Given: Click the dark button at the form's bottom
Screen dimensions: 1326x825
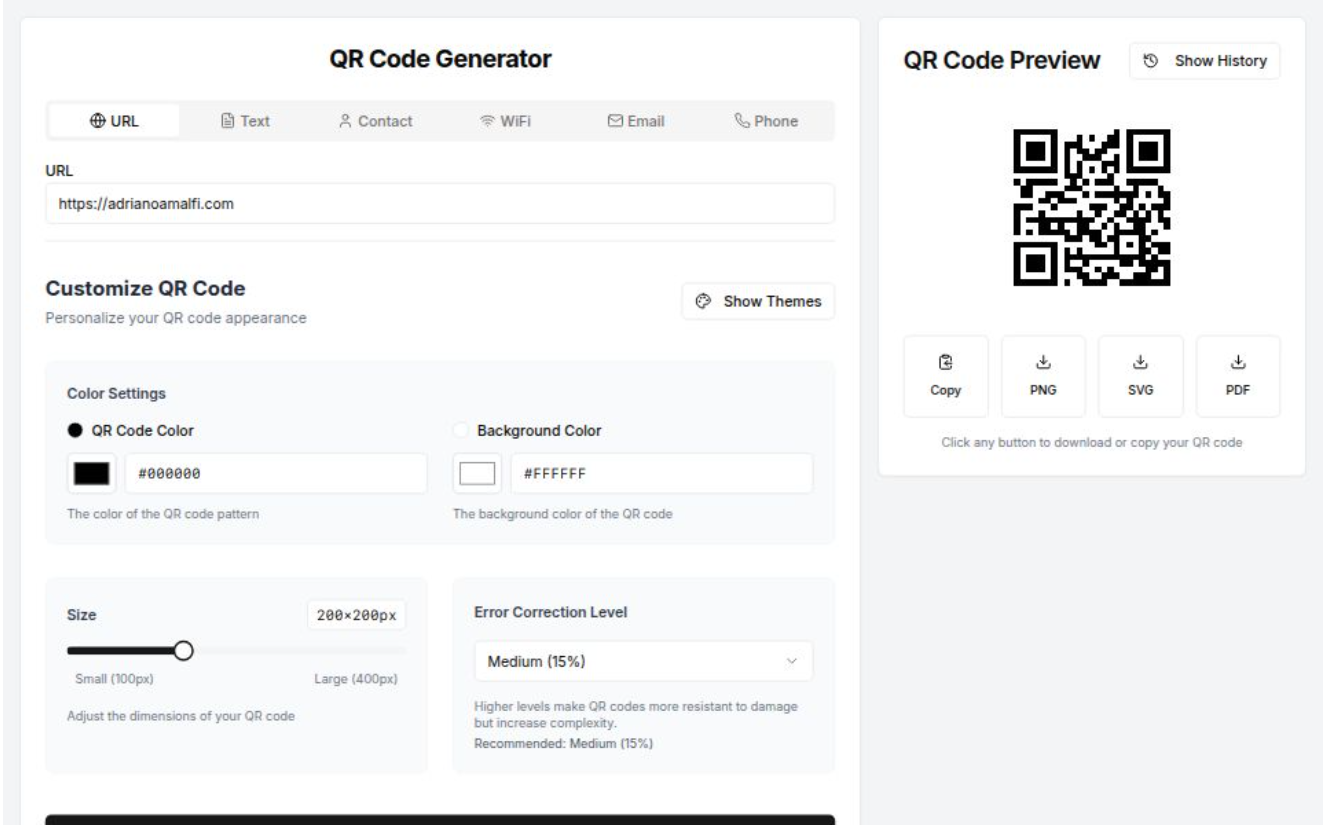Looking at the screenshot, I should click(440, 820).
